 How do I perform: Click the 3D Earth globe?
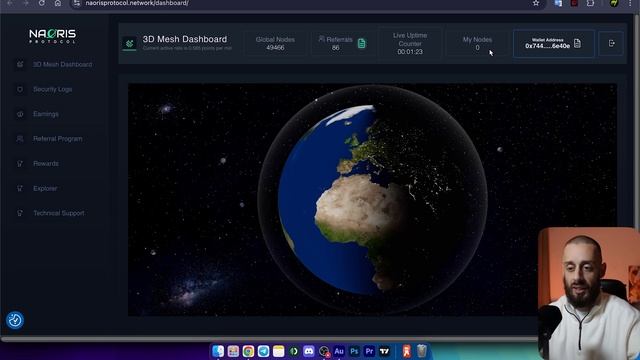click(x=372, y=199)
